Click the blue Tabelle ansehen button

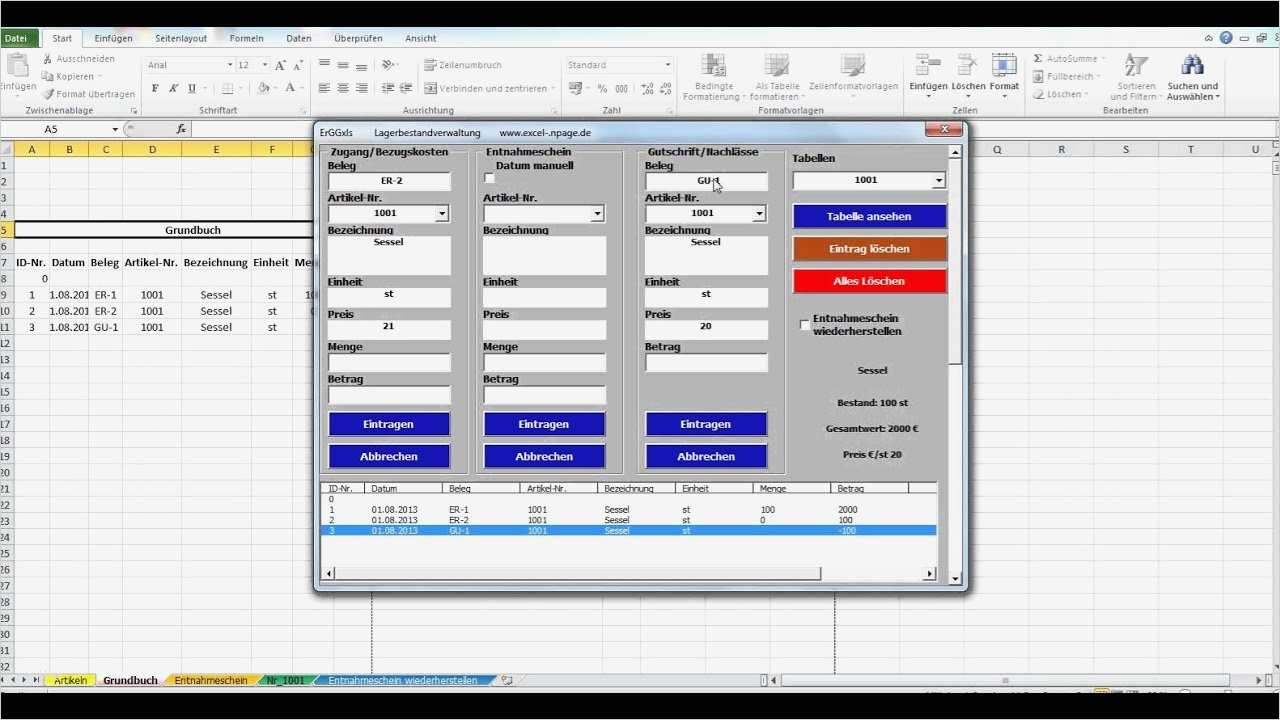point(871,216)
